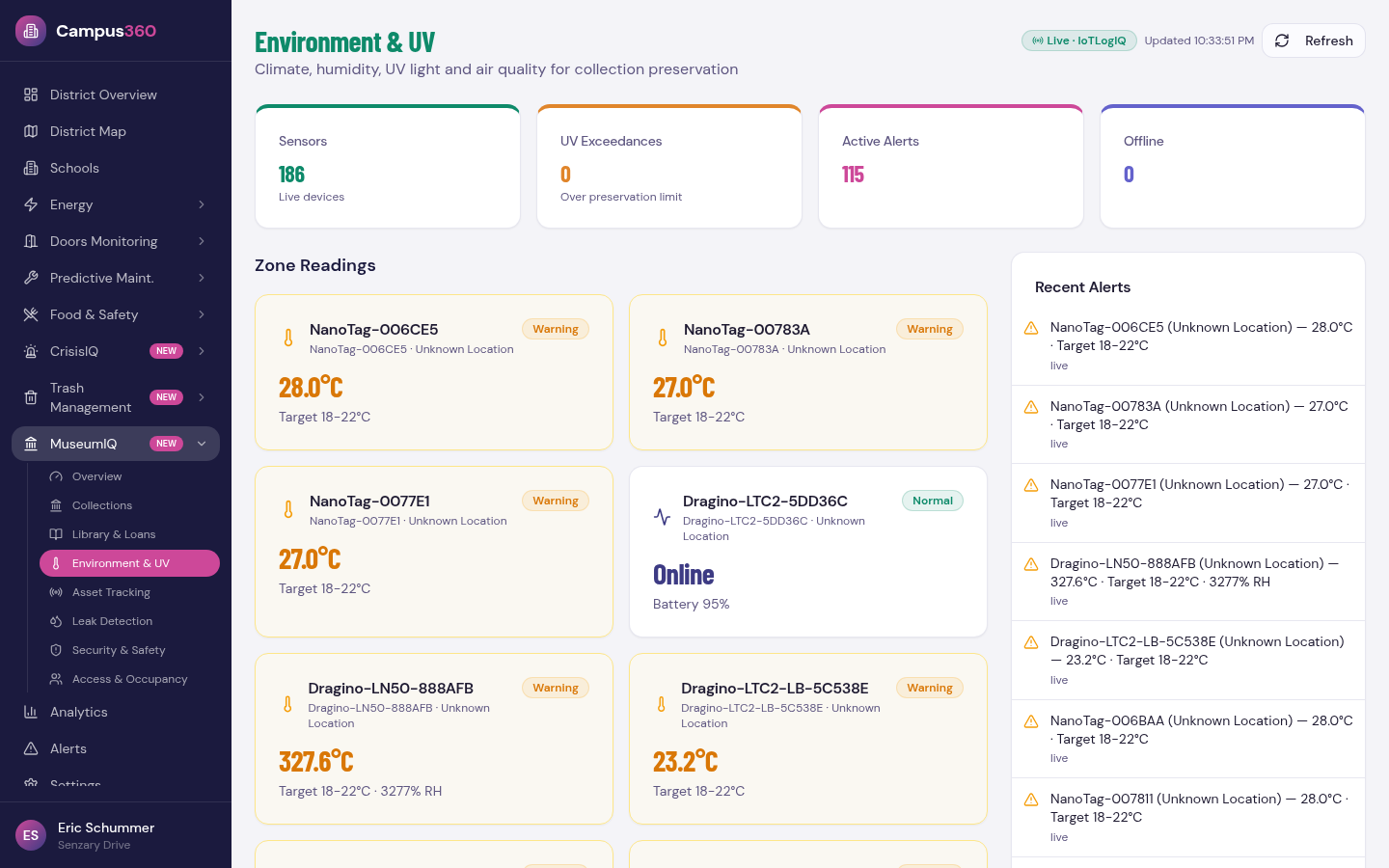Viewport: 1389px width, 868px height.
Task: Open Collections under MuseumIQ
Action: (129, 505)
